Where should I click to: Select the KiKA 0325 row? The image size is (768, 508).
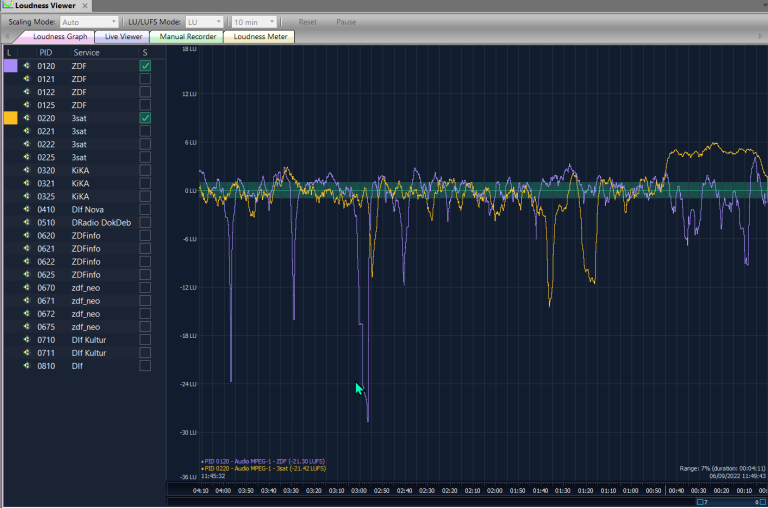point(84,196)
